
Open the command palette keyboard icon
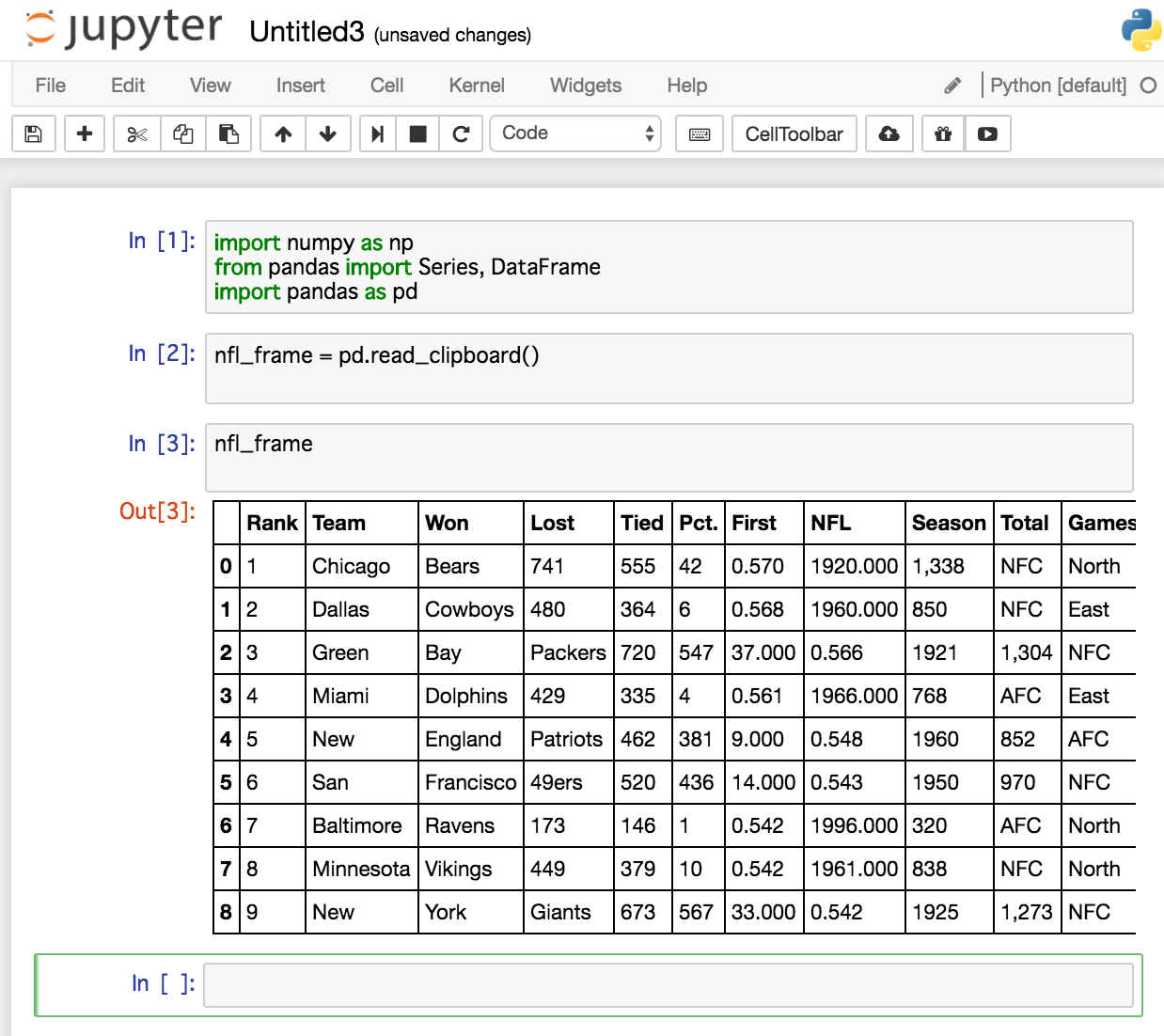(x=700, y=134)
